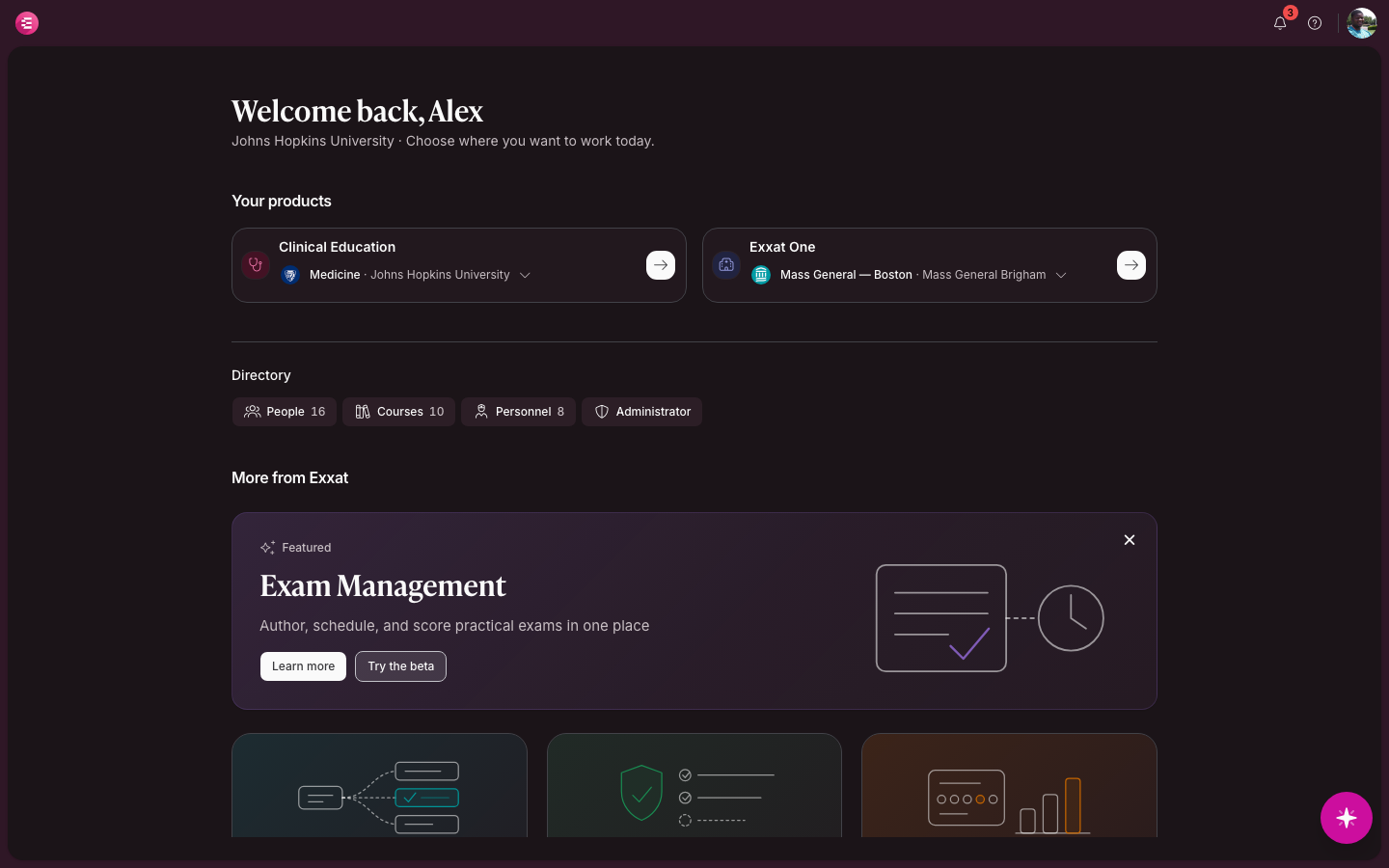The width and height of the screenshot is (1389, 868).
Task: Click Learn more on Exam Management
Action: 303,666
